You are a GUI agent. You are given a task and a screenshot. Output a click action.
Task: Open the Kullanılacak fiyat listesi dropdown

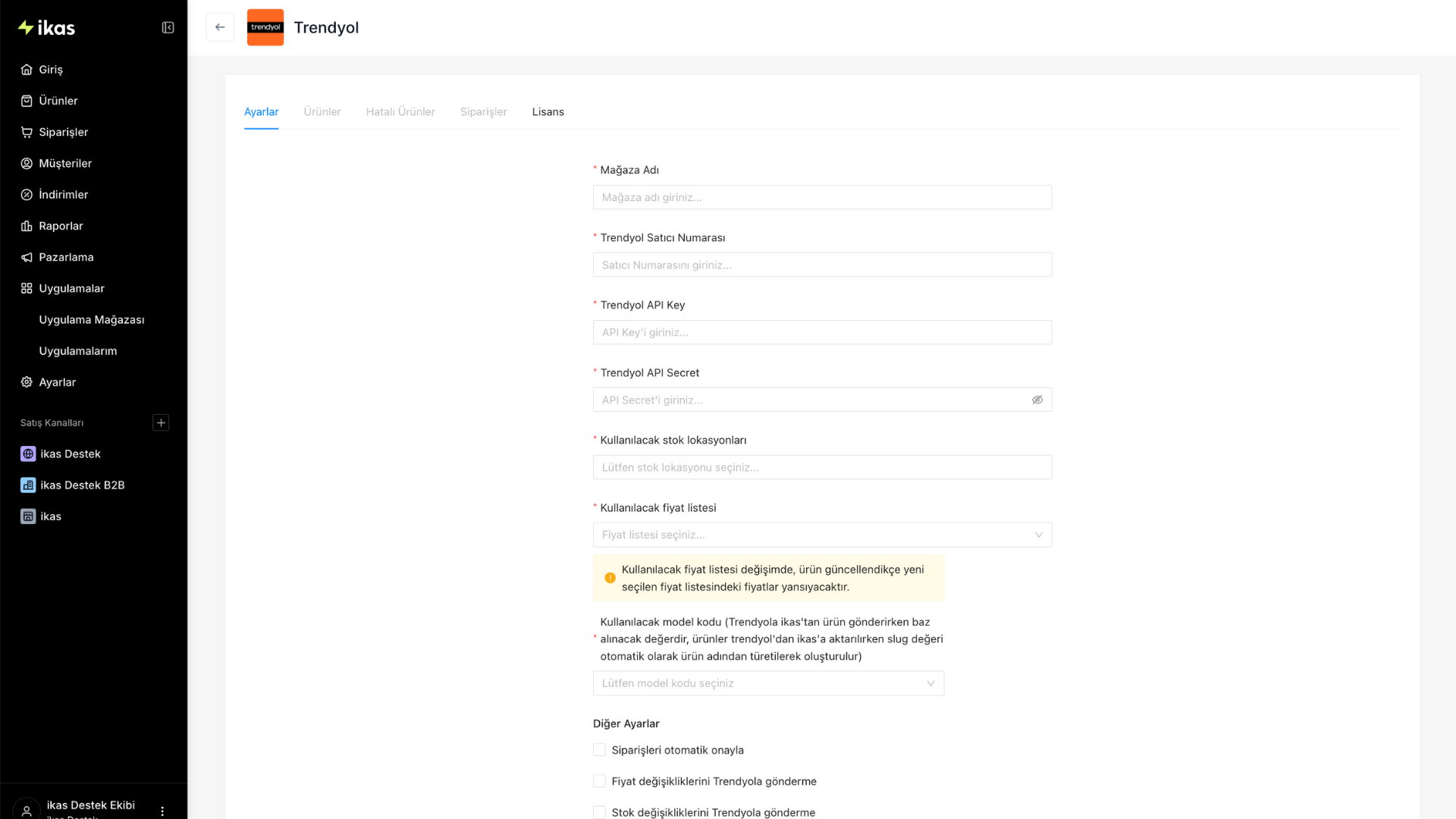tap(822, 535)
